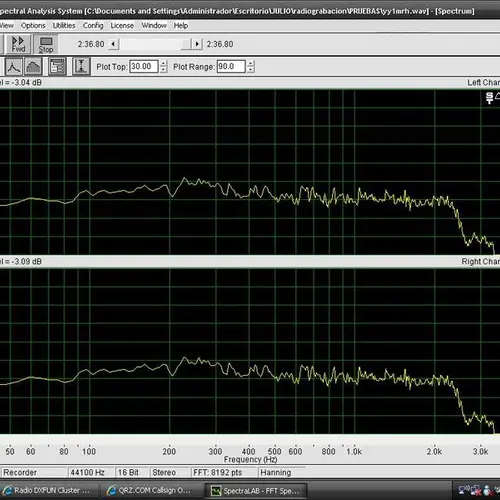500x500 pixels.
Task: Step the file position slider right
Action: [x=197, y=44]
